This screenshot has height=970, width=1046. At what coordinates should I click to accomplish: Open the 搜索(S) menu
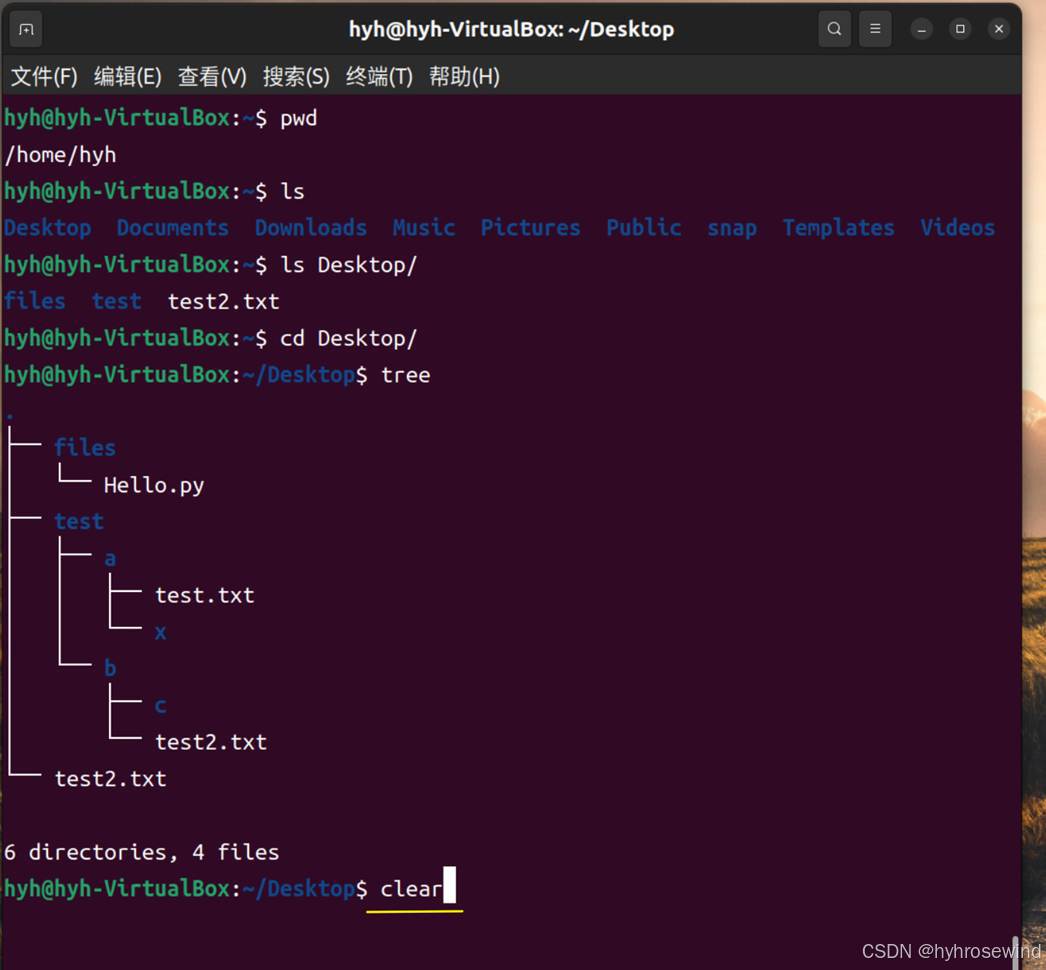pyautogui.click(x=296, y=77)
